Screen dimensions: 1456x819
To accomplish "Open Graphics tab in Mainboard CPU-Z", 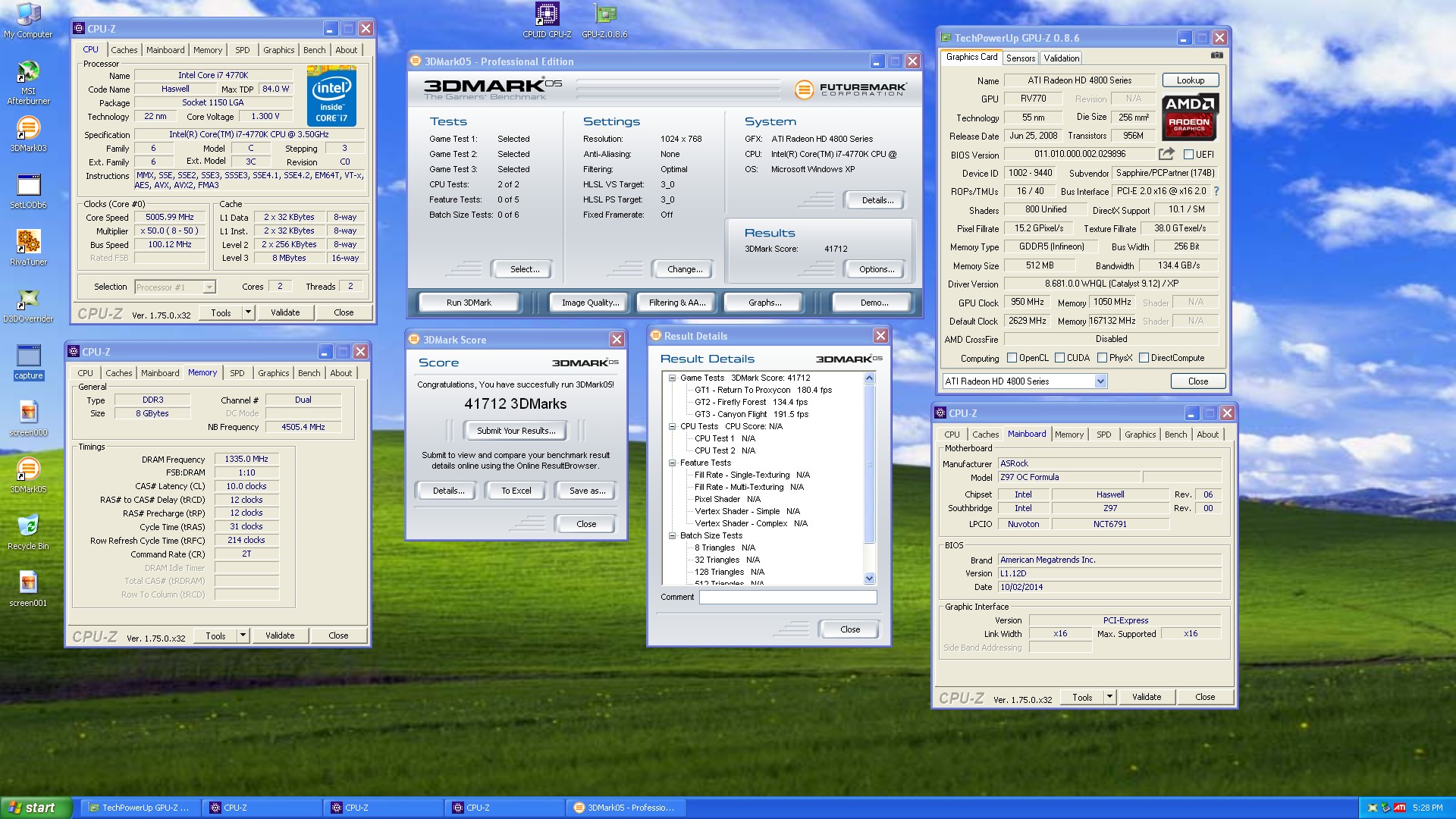I will (1140, 435).
